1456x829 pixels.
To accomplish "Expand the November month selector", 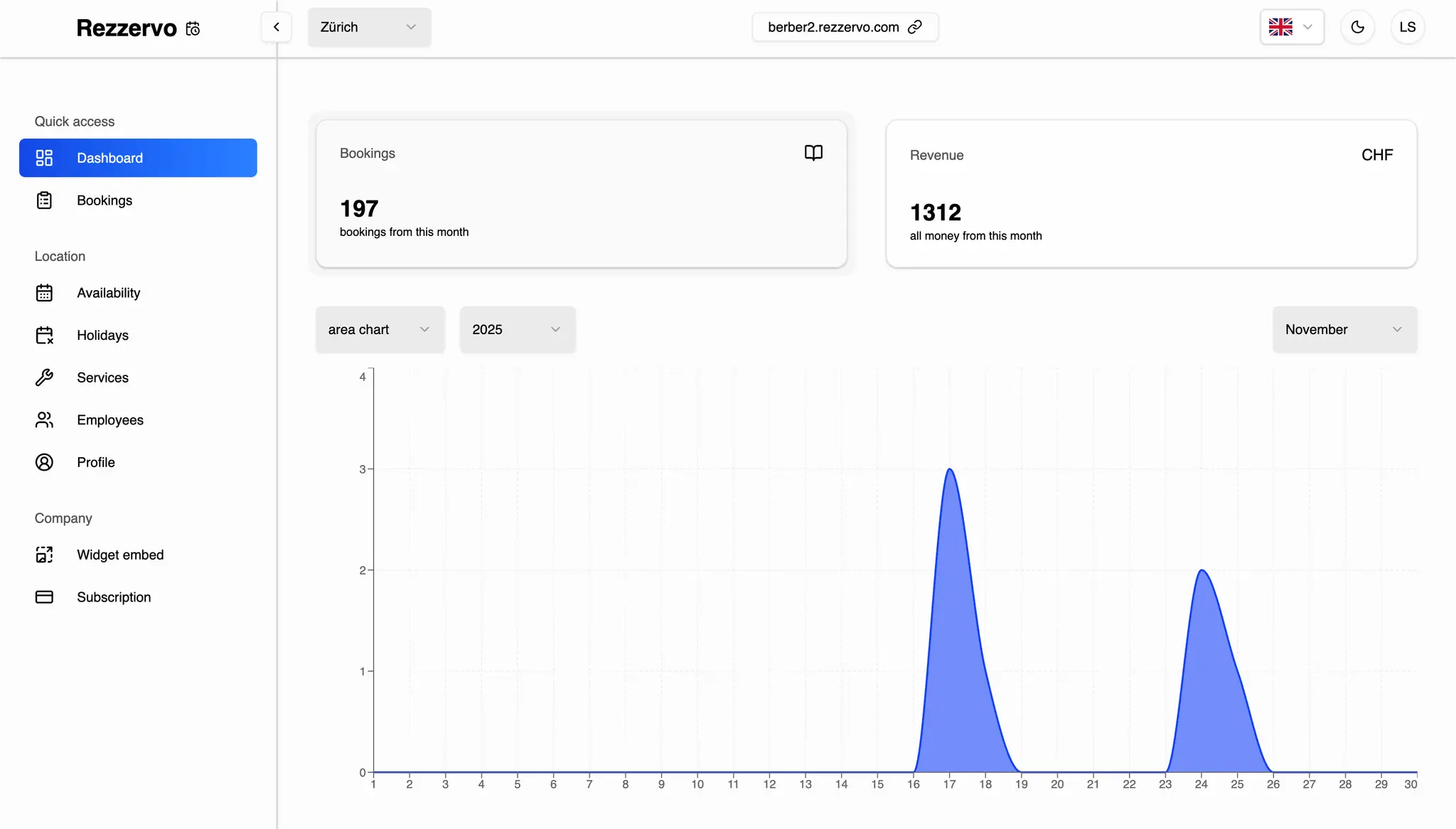I will pyautogui.click(x=1344, y=329).
